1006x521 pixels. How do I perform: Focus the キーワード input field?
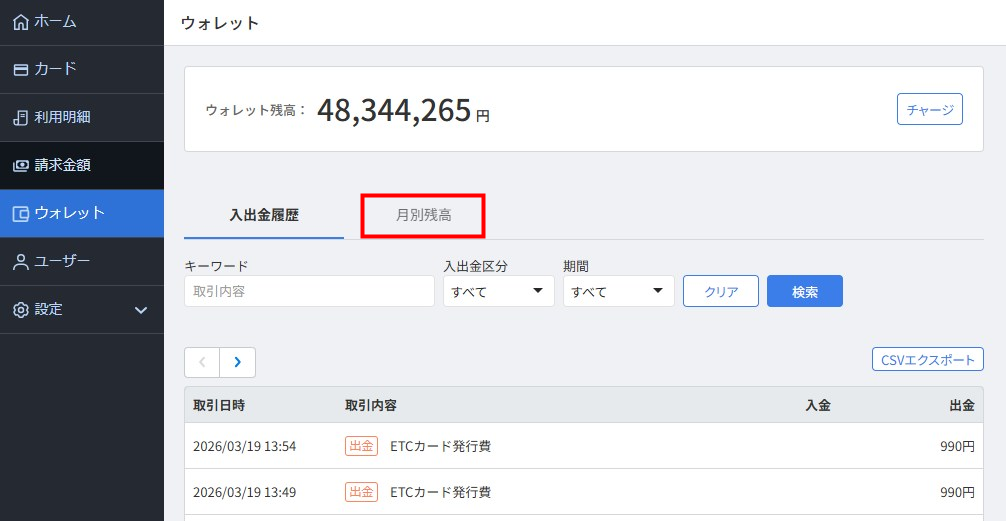309,291
